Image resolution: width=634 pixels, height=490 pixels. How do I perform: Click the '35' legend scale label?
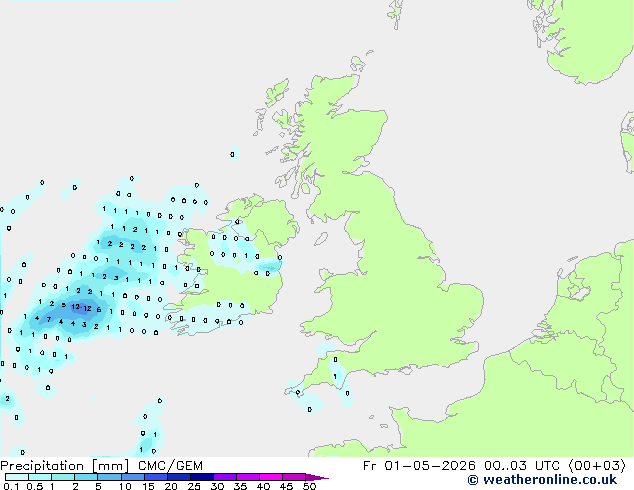[240, 486]
